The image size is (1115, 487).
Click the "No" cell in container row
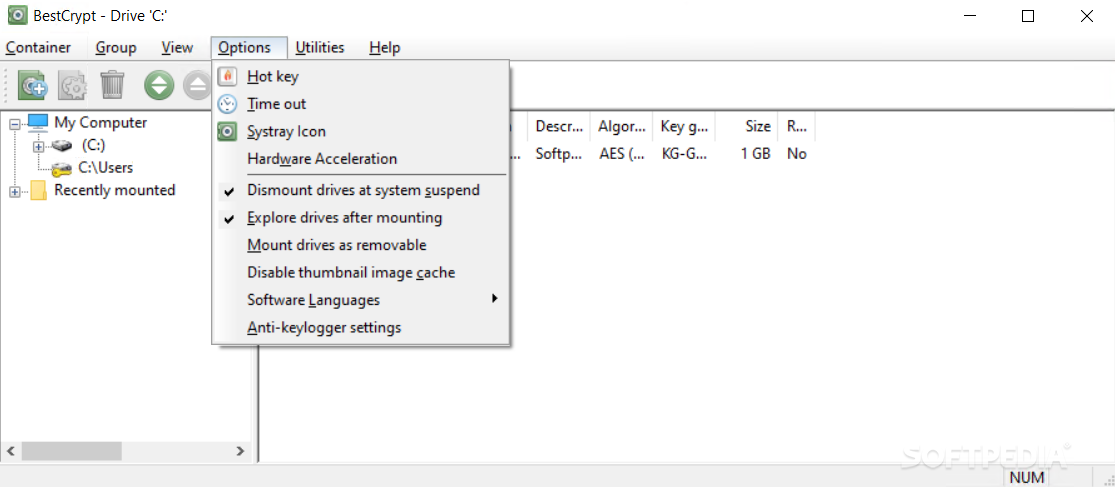[x=796, y=154]
